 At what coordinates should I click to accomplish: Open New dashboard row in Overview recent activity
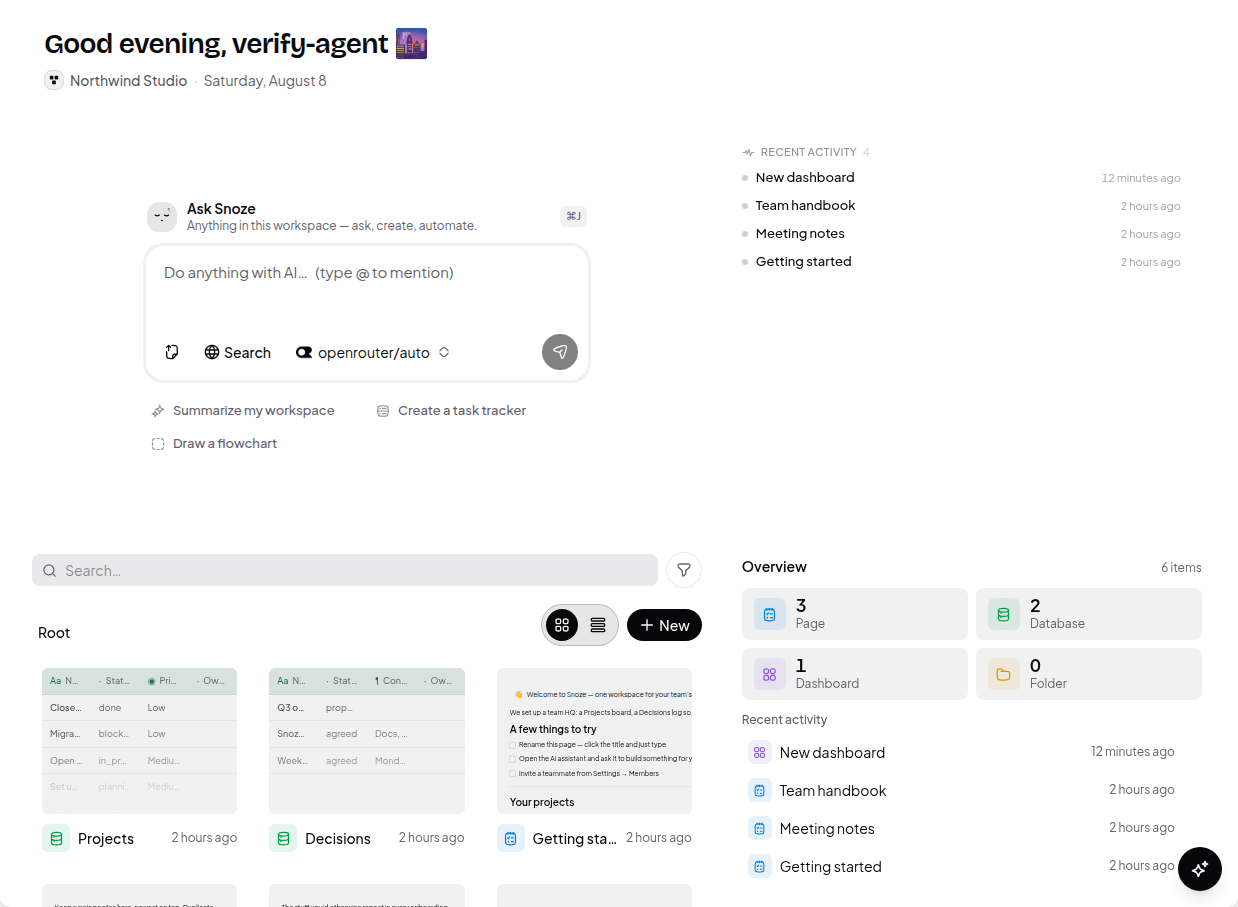tap(961, 752)
